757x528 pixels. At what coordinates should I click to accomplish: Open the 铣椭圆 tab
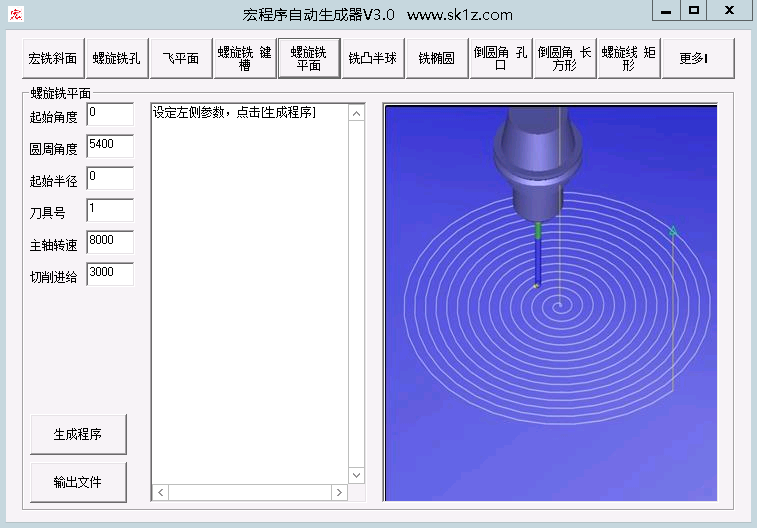(x=437, y=58)
